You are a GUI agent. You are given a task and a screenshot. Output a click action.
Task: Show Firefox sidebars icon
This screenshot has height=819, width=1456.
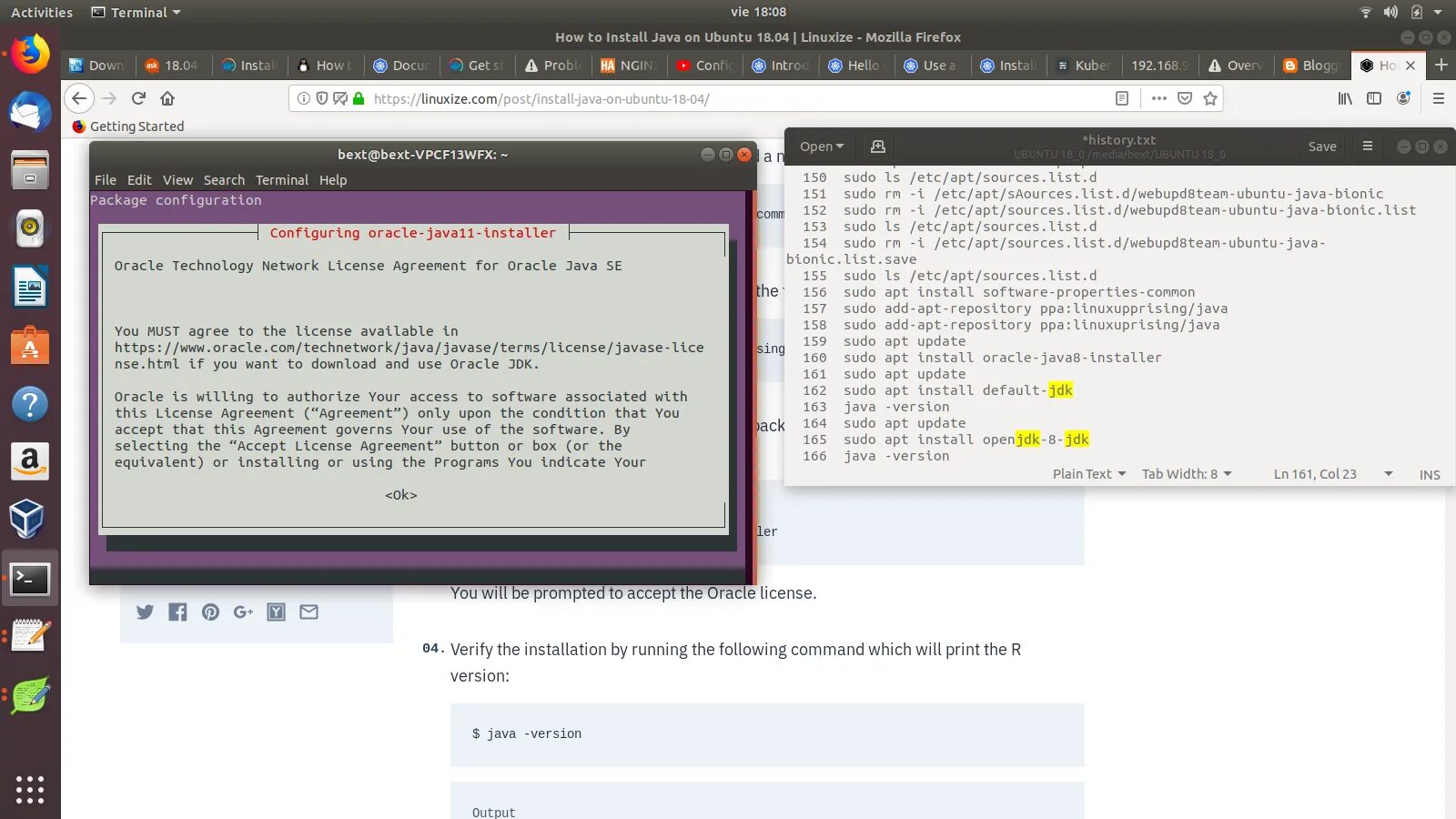pyautogui.click(x=1374, y=98)
